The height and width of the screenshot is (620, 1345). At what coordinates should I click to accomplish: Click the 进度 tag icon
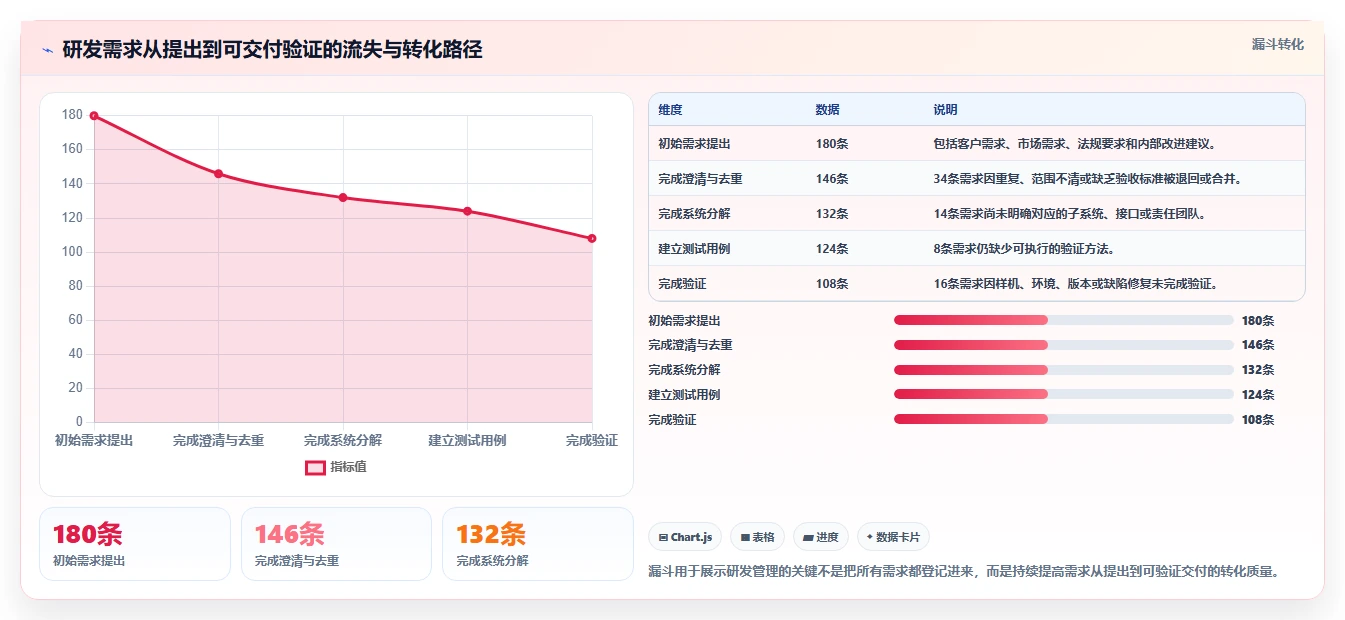pos(808,538)
